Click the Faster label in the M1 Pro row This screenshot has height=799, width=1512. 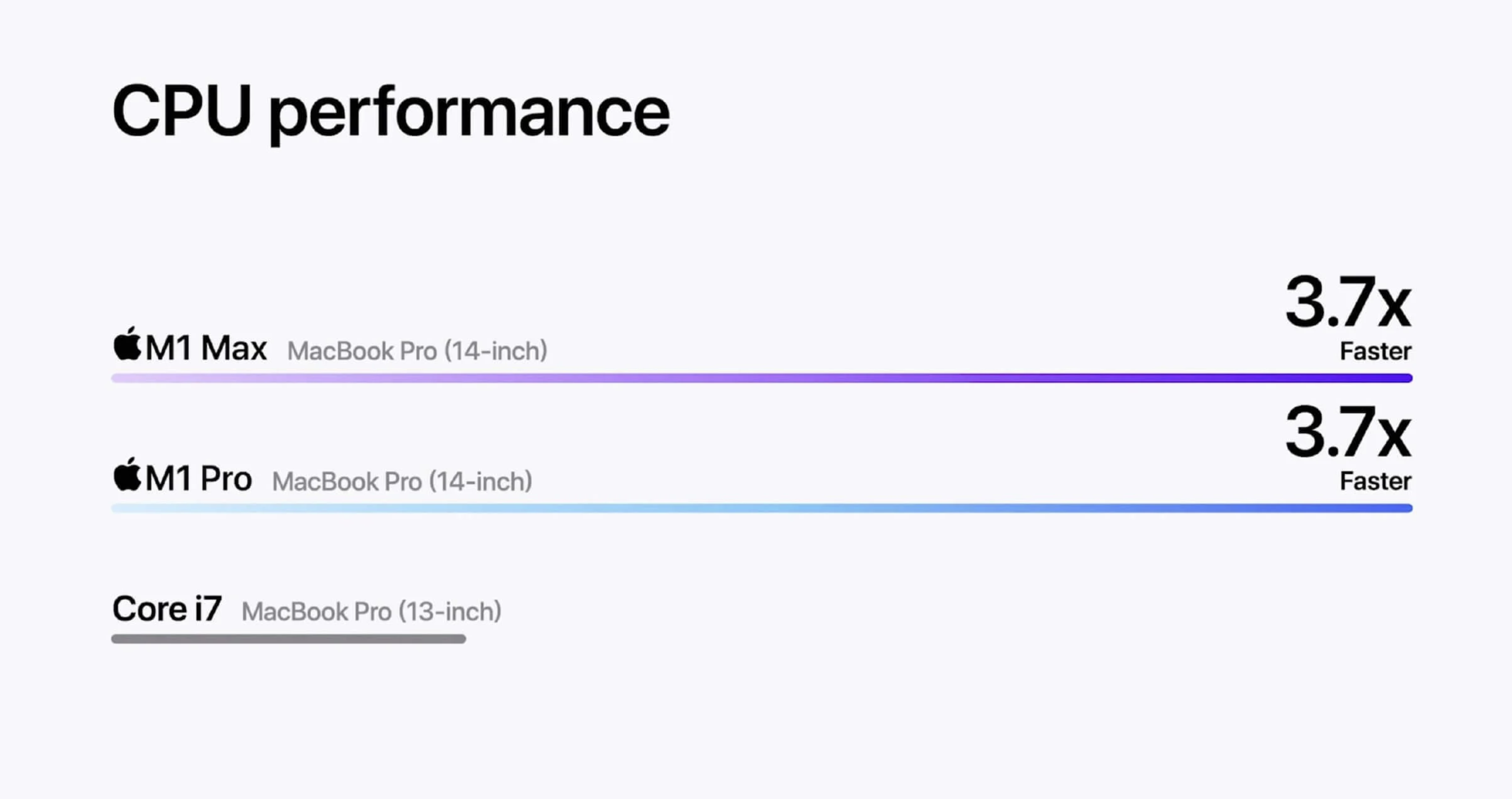[1375, 481]
